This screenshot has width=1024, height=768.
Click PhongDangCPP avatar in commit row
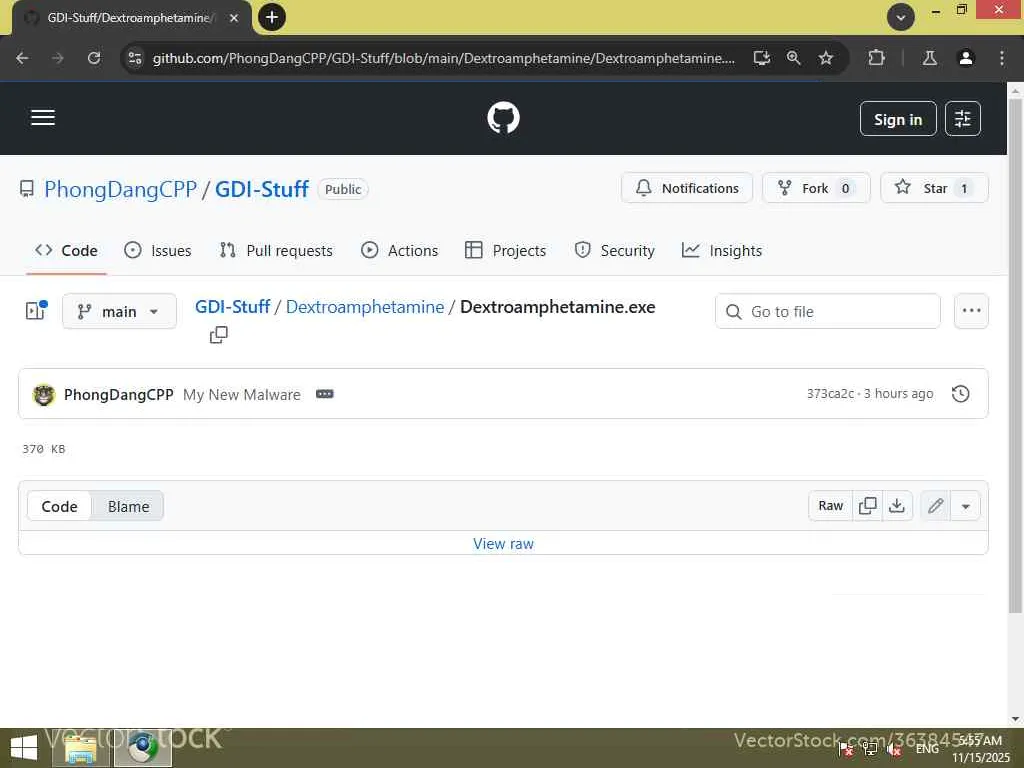(x=44, y=394)
